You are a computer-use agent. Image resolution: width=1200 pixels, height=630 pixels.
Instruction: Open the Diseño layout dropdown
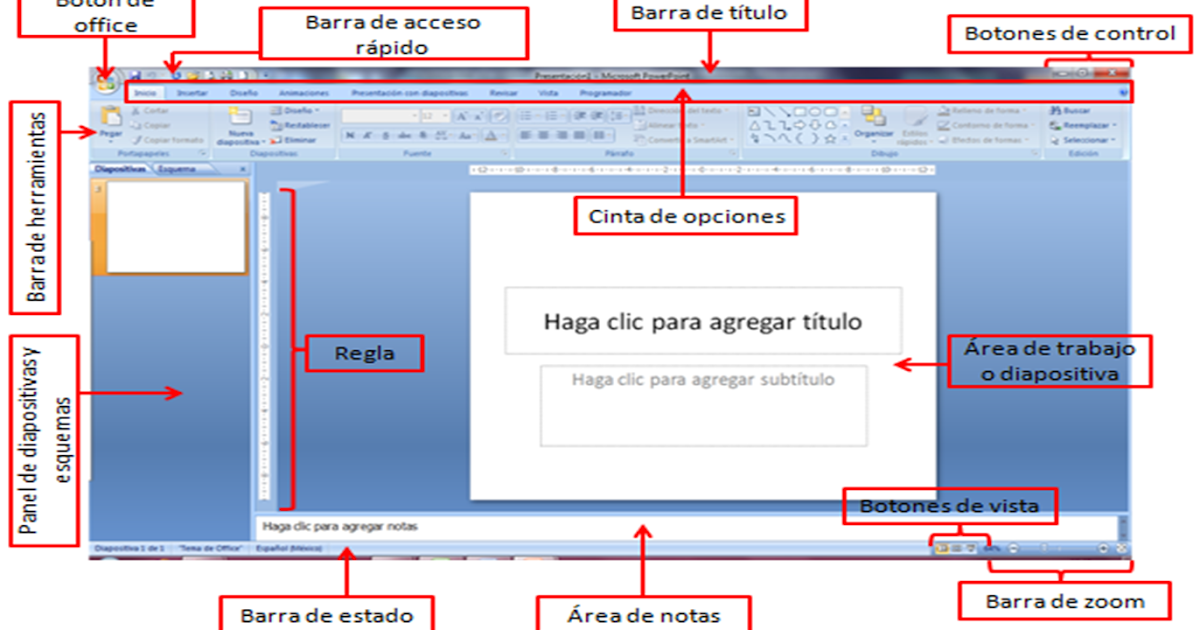(300, 110)
